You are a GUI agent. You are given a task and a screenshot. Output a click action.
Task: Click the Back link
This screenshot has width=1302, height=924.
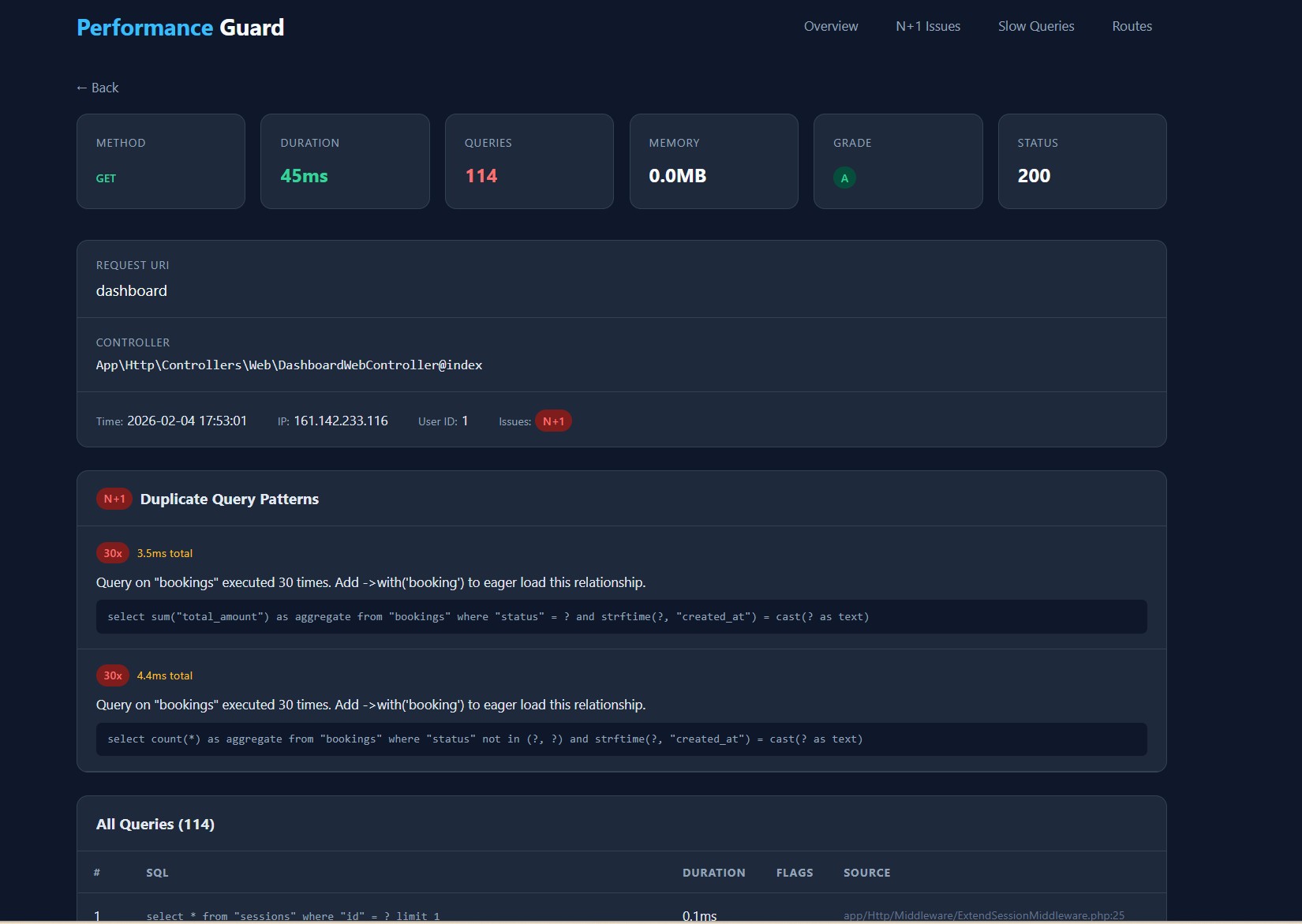[x=96, y=88]
